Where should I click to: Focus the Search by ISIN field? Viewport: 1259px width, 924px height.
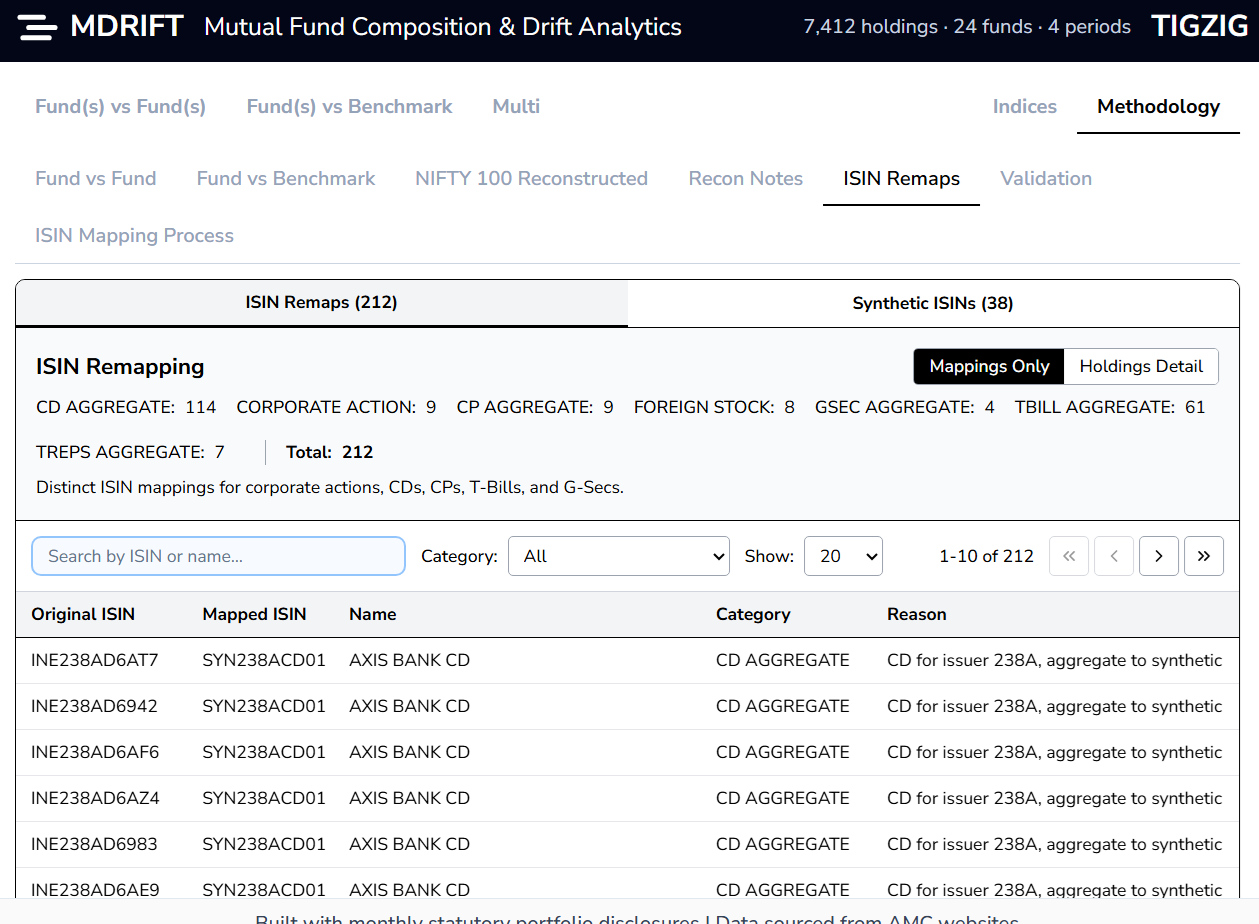[218, 556]
